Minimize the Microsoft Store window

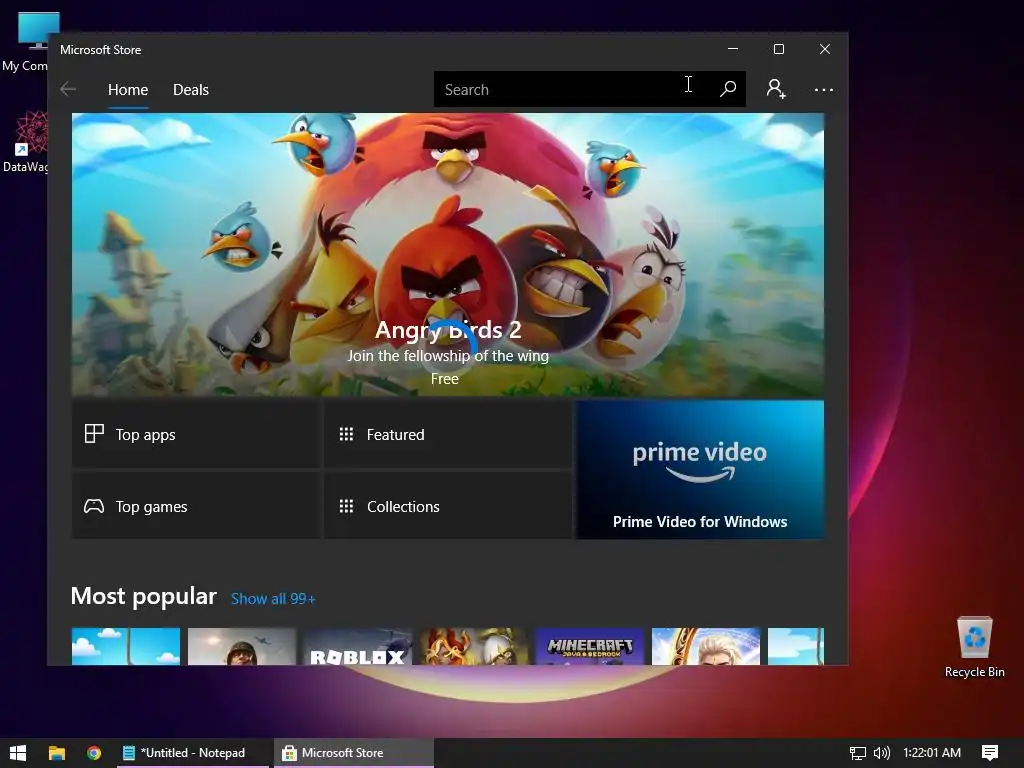[x=733, y=49]
